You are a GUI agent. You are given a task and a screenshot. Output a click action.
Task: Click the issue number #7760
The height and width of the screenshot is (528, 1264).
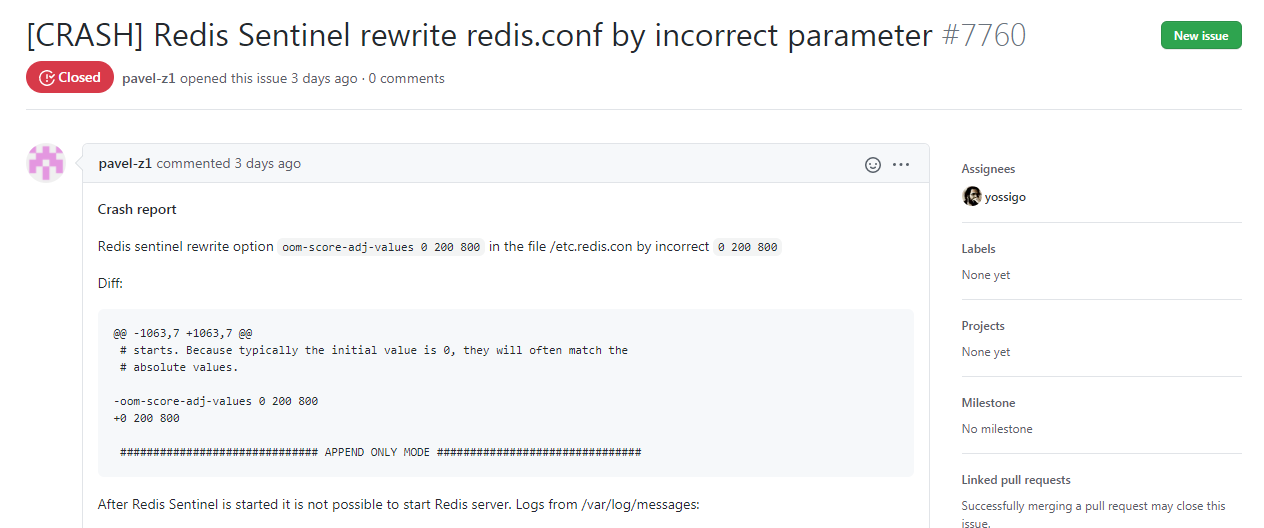pyautogui.click(x=984, y=35)
